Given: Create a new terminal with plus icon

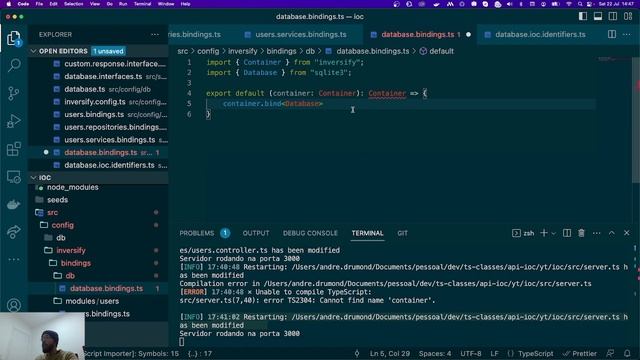Looking at the screenshot, I should pos(544,233).
